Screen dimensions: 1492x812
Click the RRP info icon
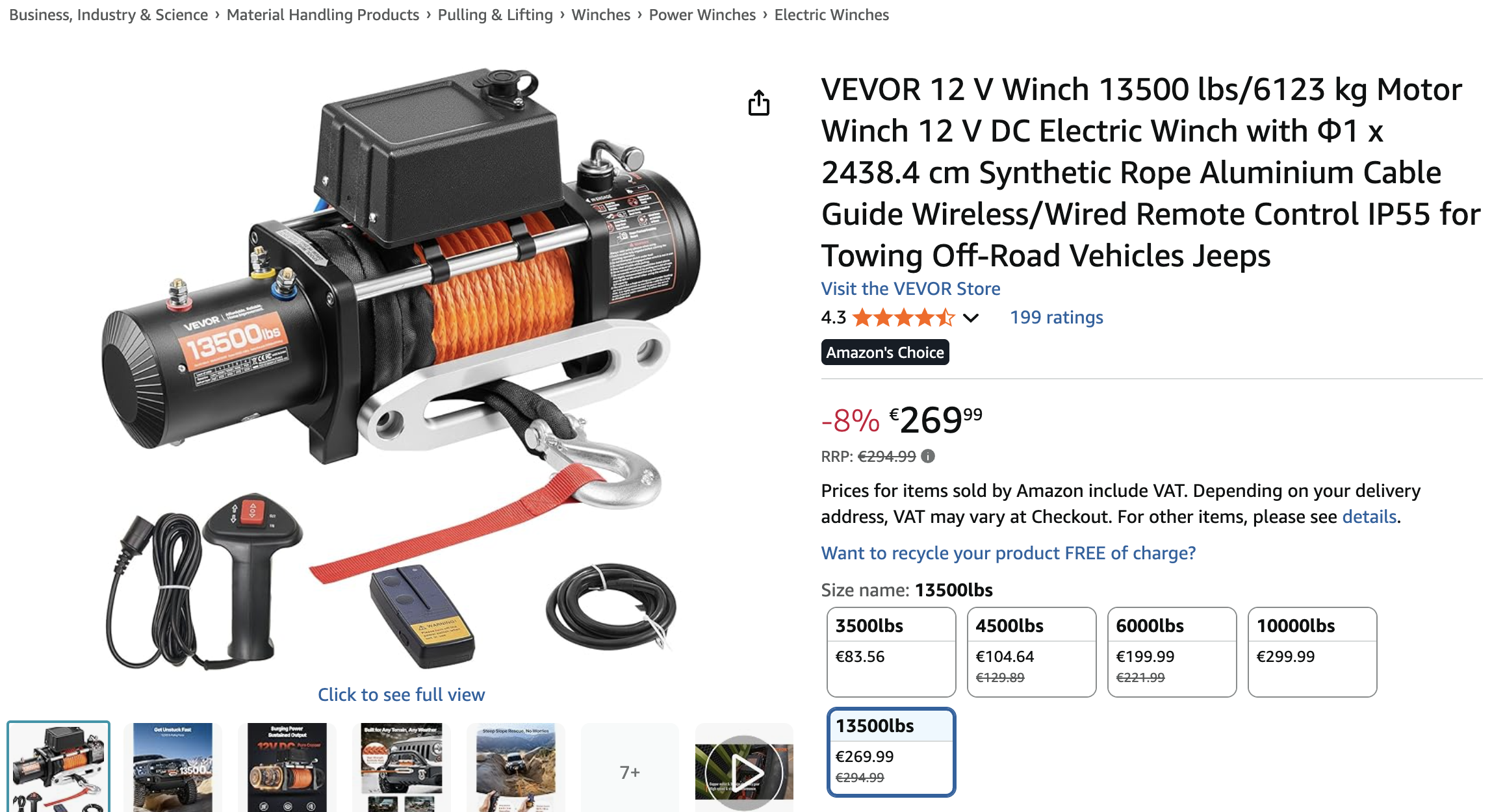tap(928, 456)
